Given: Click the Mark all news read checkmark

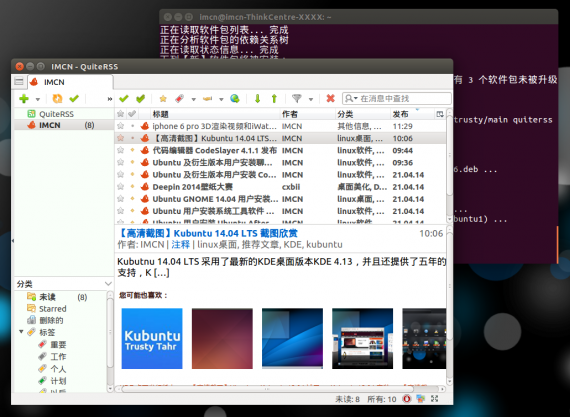Looking at the screenshot, I should [140, 99].
